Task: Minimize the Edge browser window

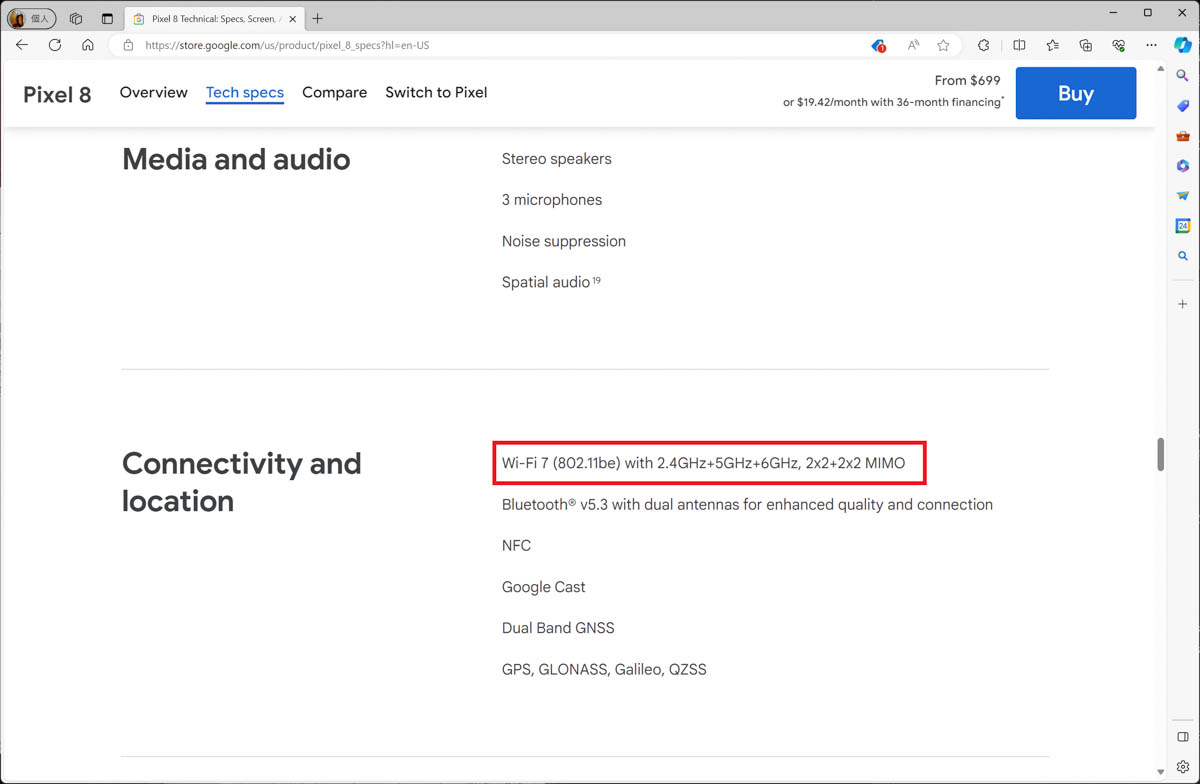Action: coord(1114,12)
